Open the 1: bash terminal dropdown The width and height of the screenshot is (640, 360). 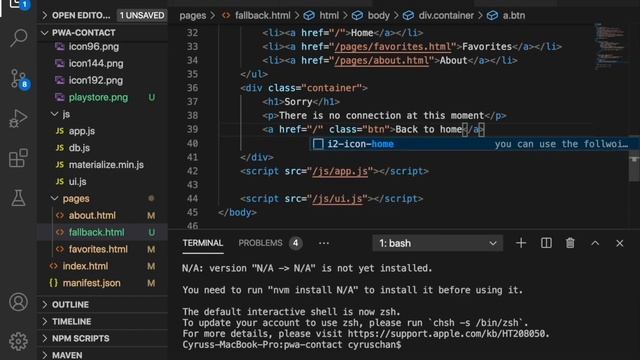click(438, 243)
